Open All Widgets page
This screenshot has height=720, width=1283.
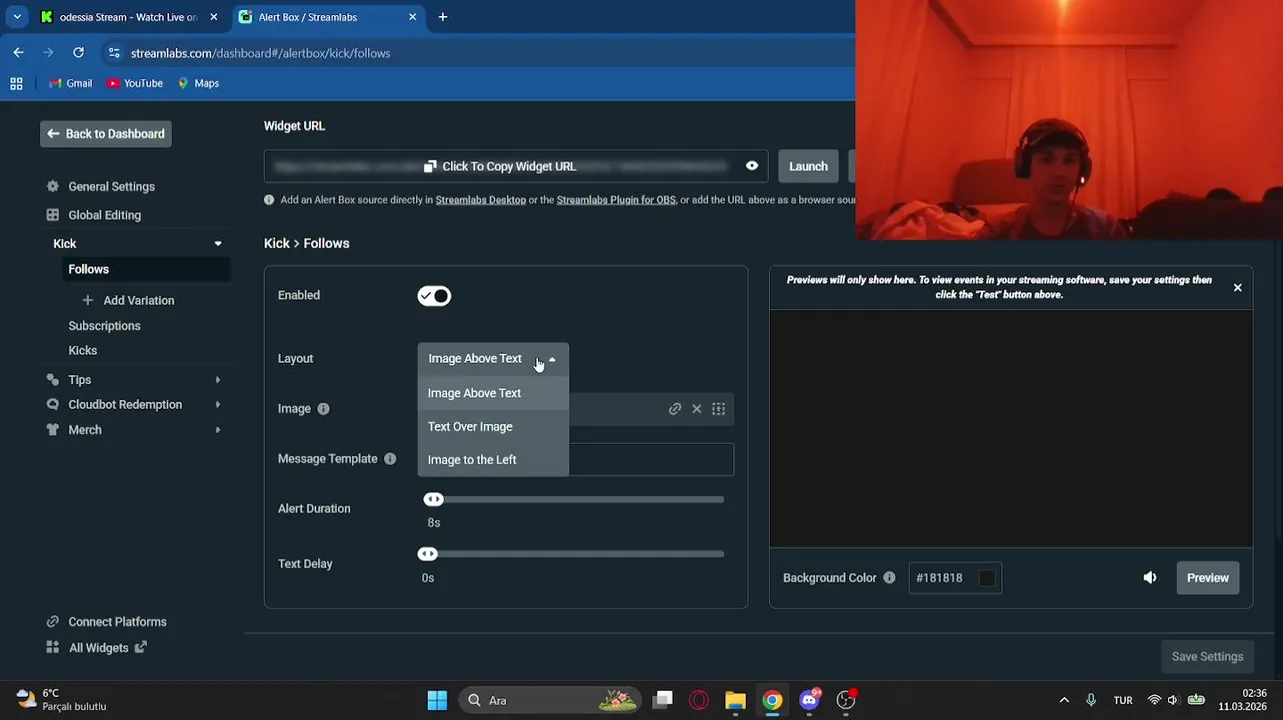pyautogui.click(x=98, y=648)
